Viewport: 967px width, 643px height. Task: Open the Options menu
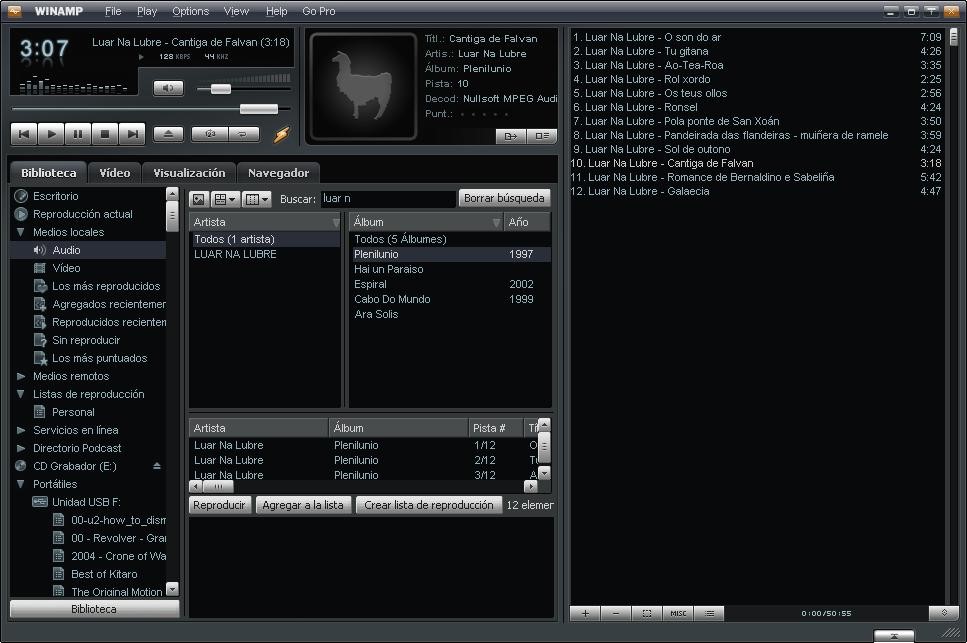click(x=192, y=11)
